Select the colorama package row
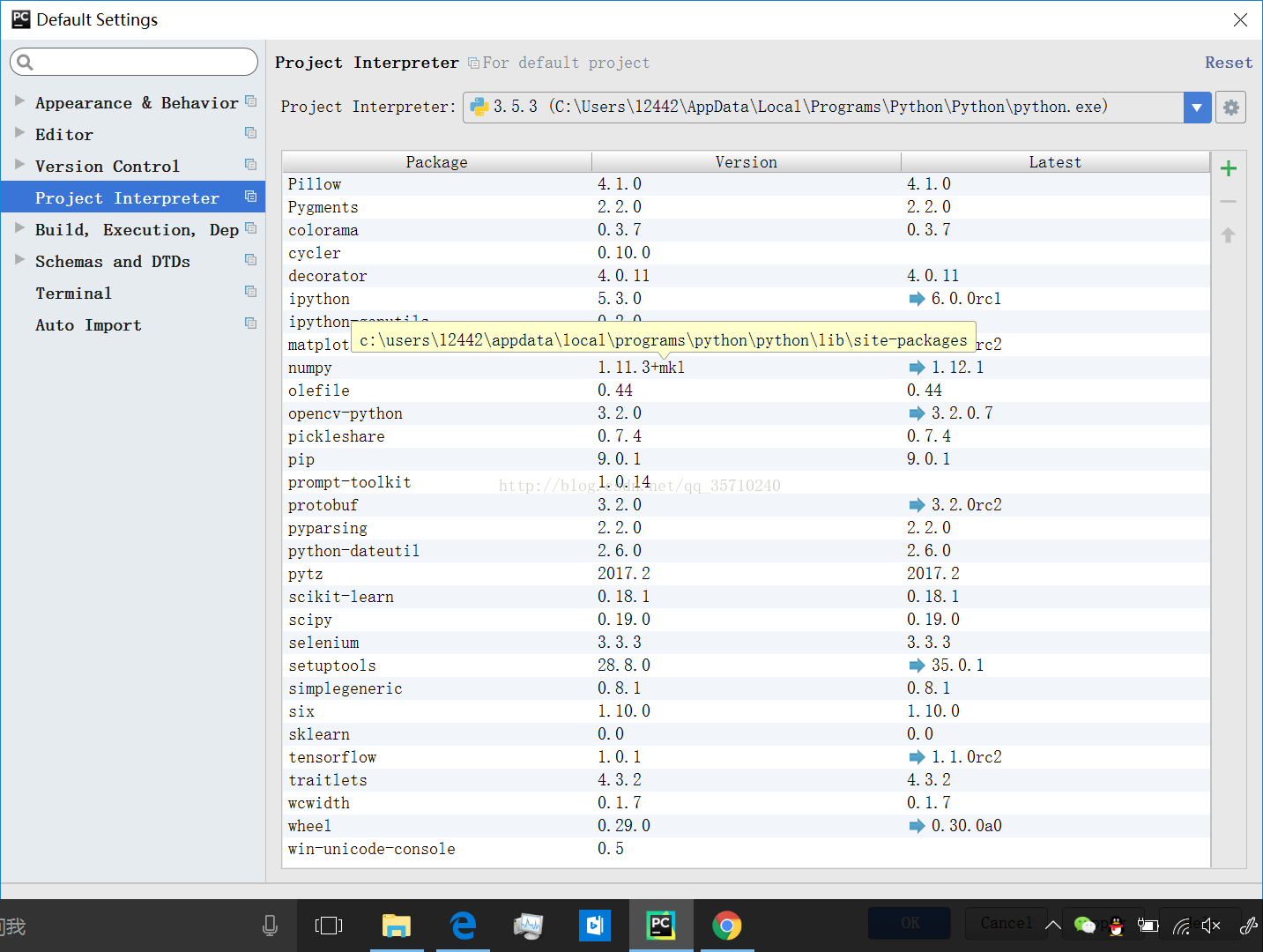 click(746, 230)
